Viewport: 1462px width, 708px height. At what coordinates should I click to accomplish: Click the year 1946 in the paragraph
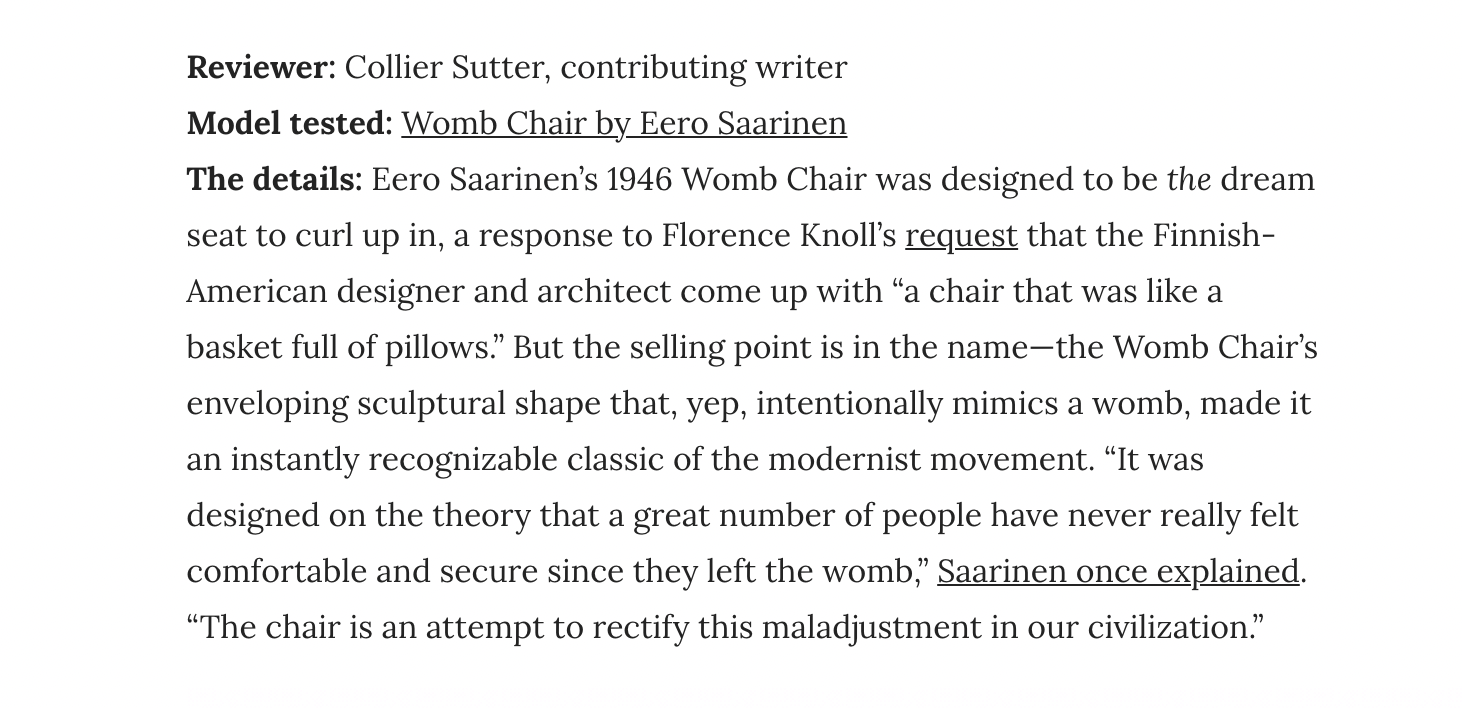point(641,180)
